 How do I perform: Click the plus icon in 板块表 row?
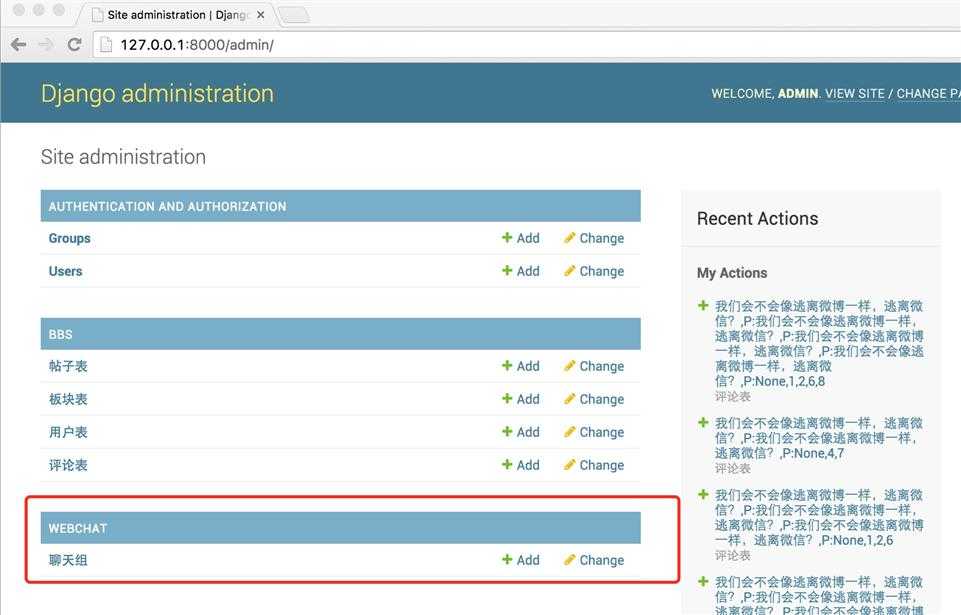507,399
